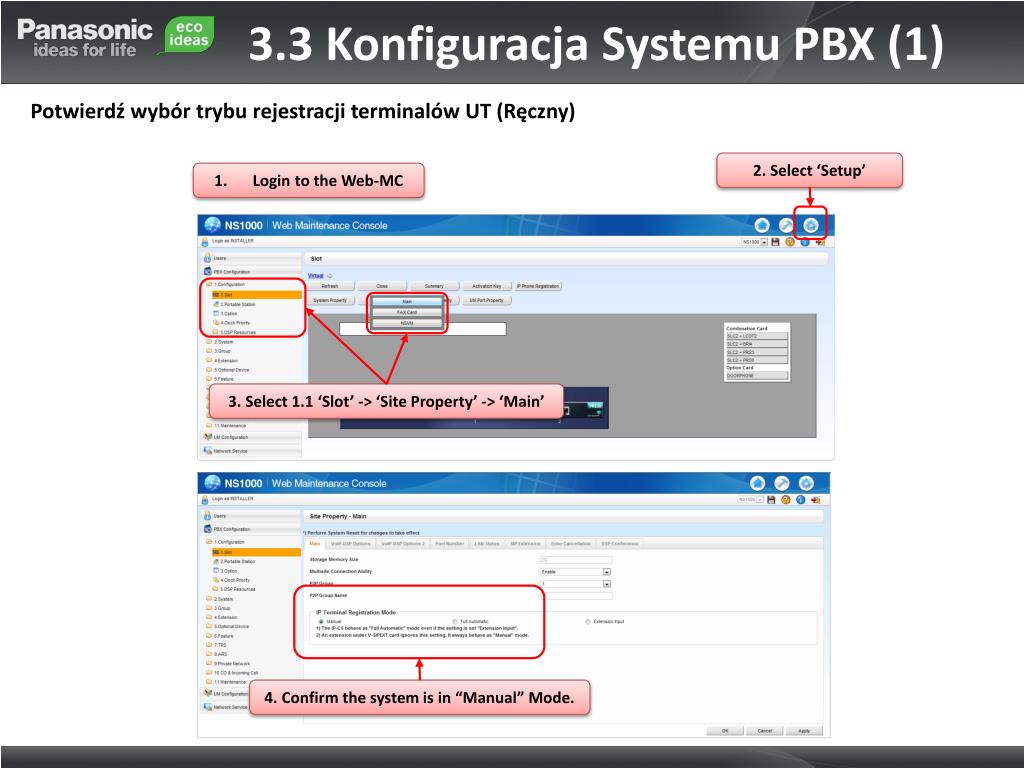
Task: Click the floppy save icon on the Slot screen
Action: click(776, 242)
